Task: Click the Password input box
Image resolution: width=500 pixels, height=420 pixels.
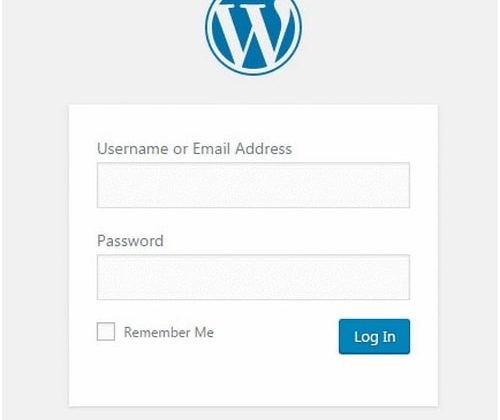Action: point(253,277)
